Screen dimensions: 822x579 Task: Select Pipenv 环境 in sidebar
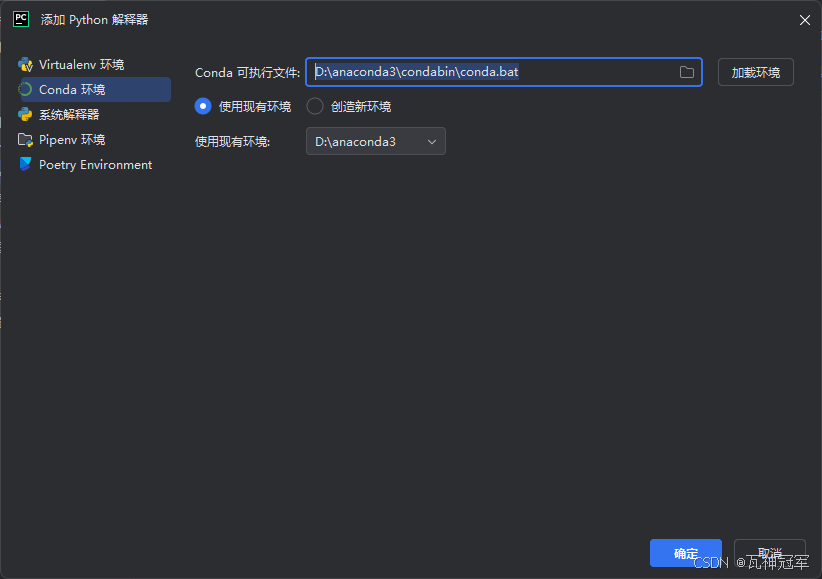pos(93,140)
